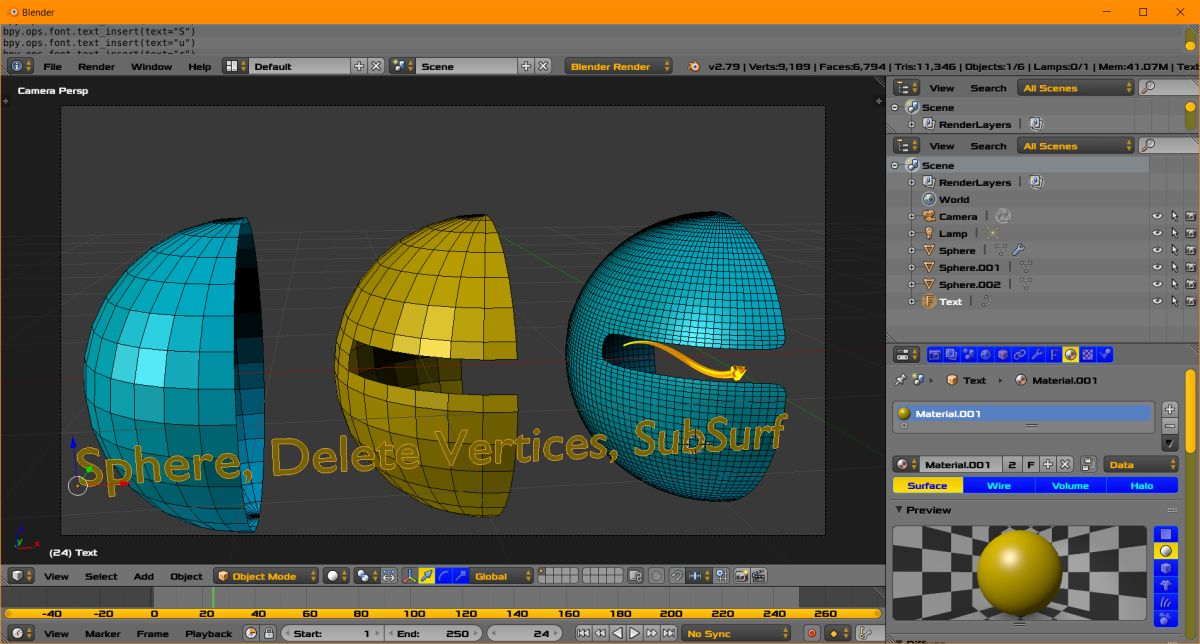1200x644 pixels.
Task: Click the Halo material type button
Action: [x=1142, y=485]
